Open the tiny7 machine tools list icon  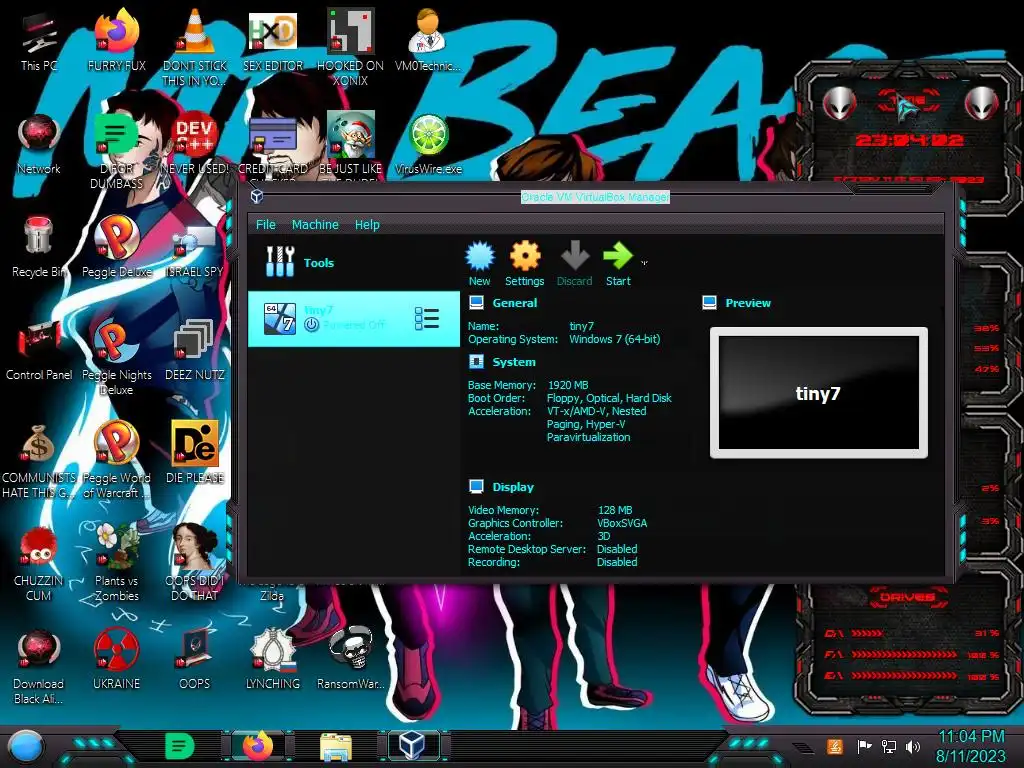[426, 319]
